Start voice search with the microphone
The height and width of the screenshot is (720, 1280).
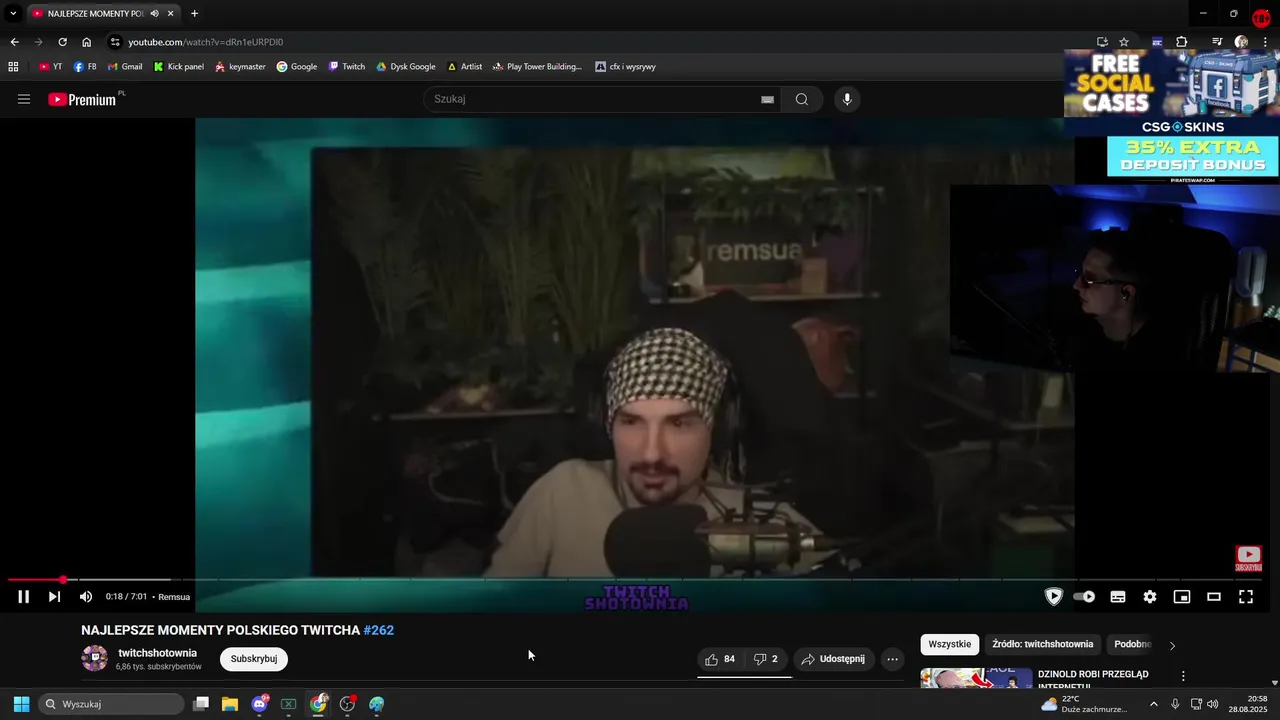tap(847, 99)
